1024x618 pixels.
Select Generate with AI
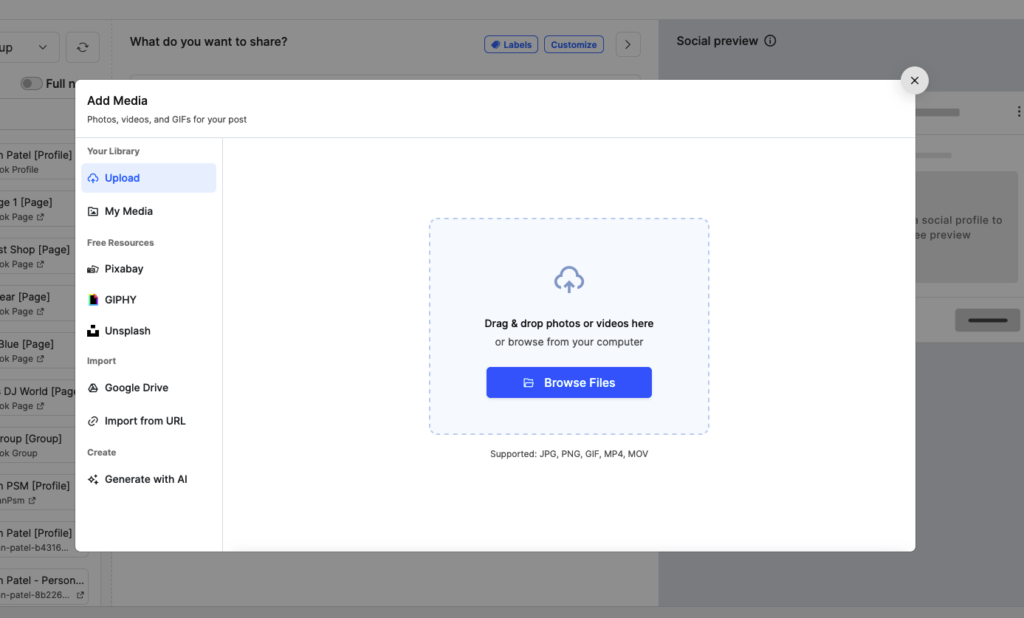tap(148, 479)
